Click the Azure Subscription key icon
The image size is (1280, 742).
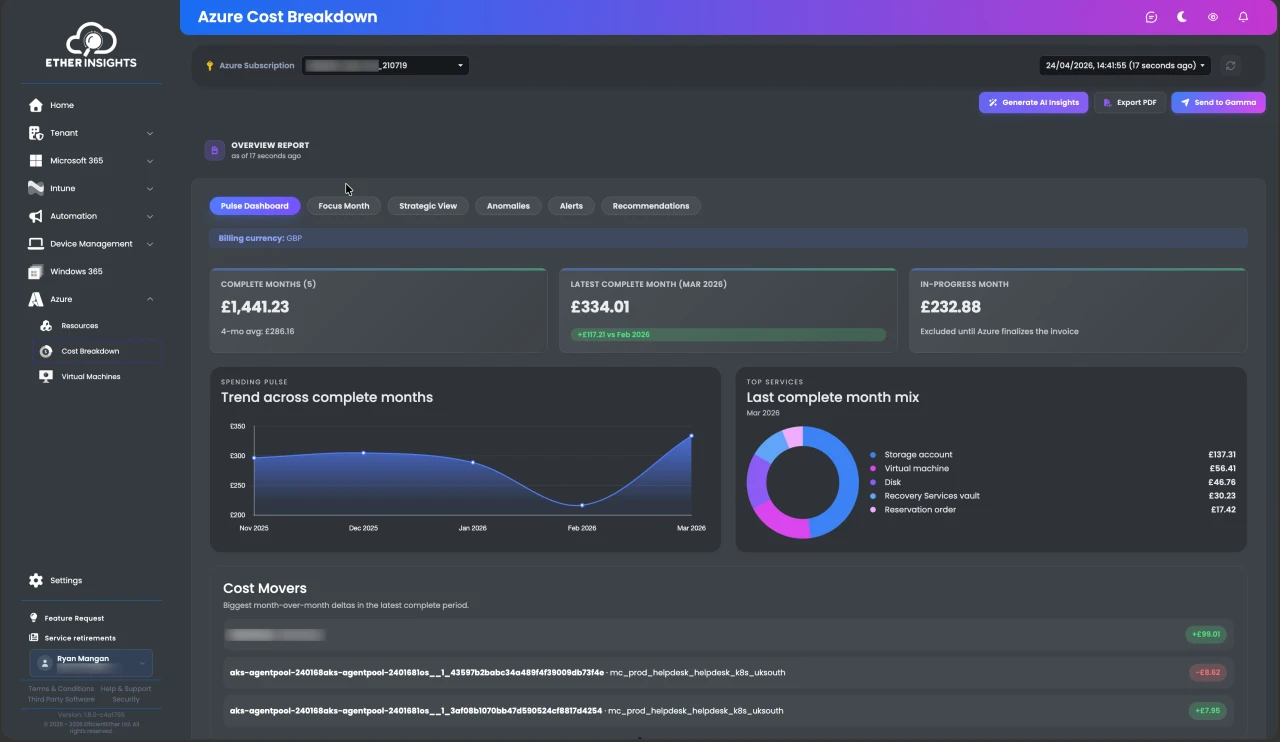(x=210, y=66)
